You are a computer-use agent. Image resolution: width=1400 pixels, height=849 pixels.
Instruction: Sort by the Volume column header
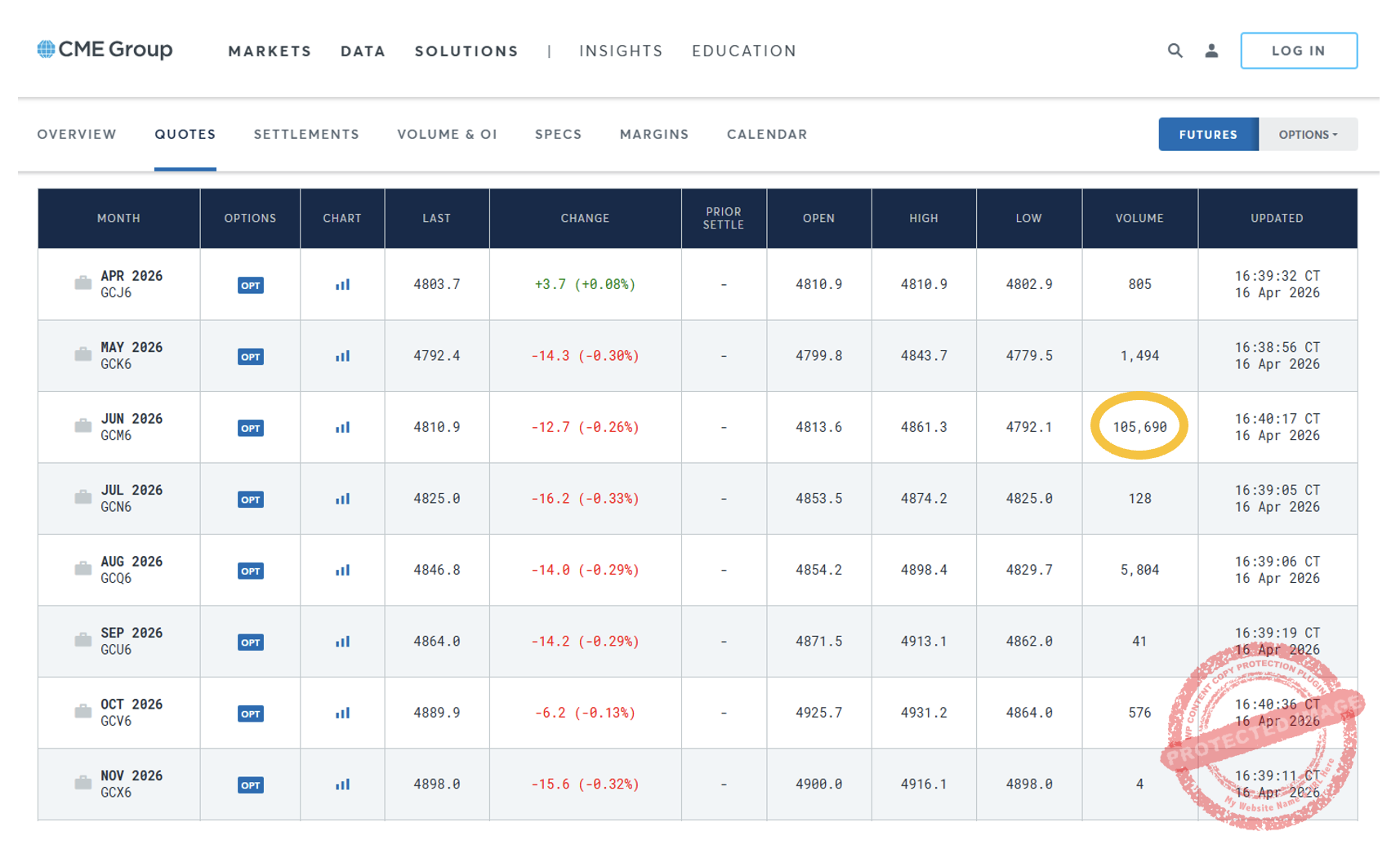click(x=1139, y=218)
